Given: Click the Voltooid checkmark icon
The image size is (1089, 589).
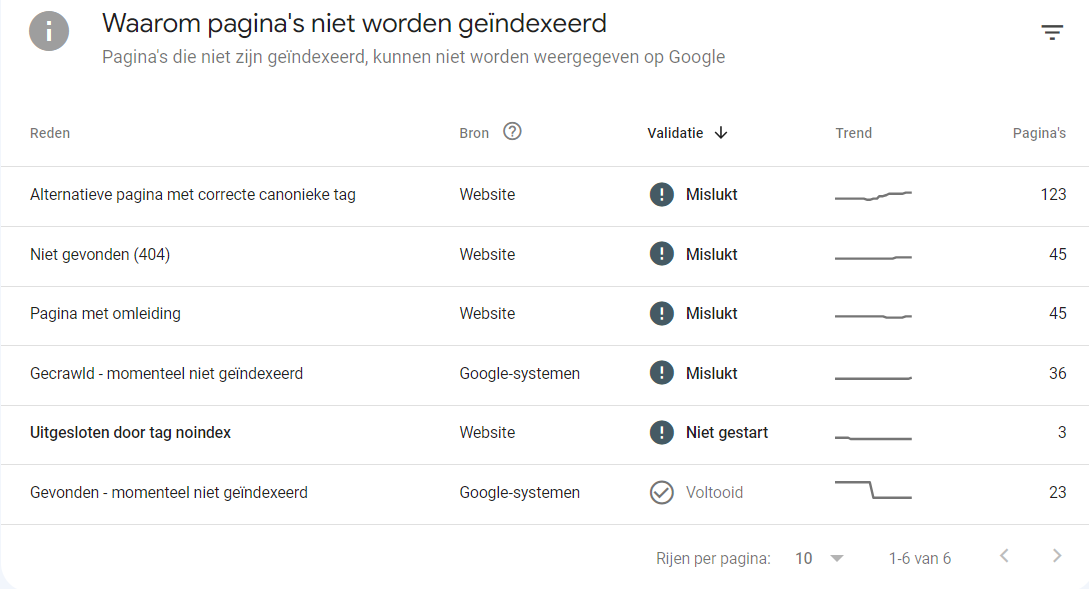Looking at the screenshot, I should (661, 492).
